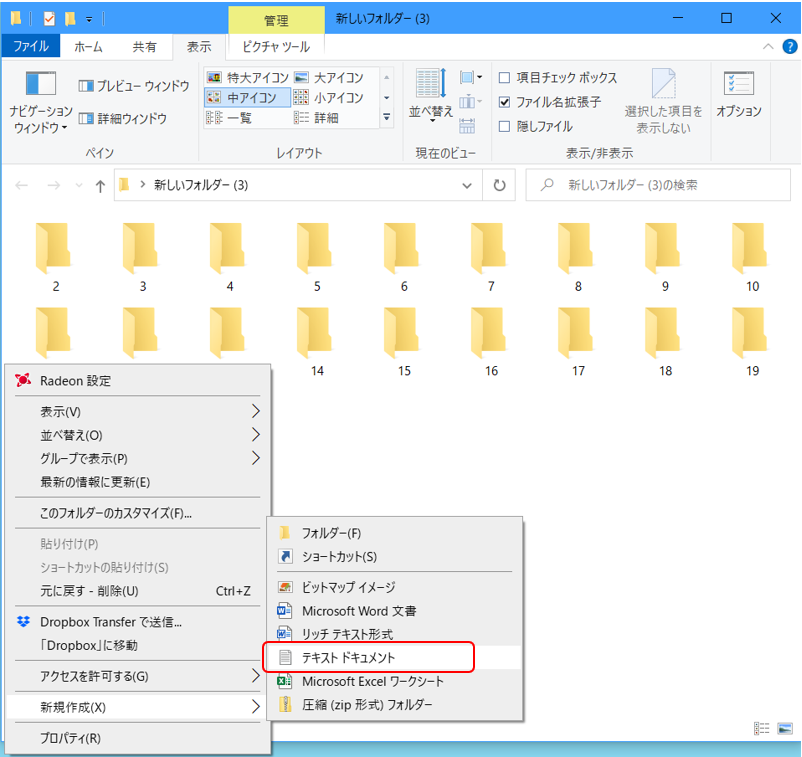Click Hide selected items (選択した項目を表示しない)

[663, 101]
